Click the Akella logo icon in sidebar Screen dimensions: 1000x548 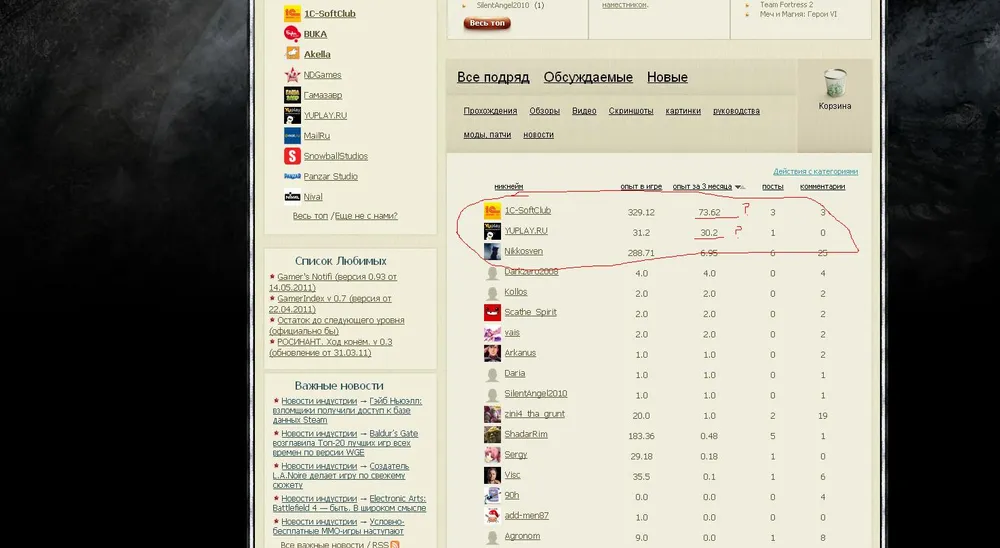click(x=292, y=54)
